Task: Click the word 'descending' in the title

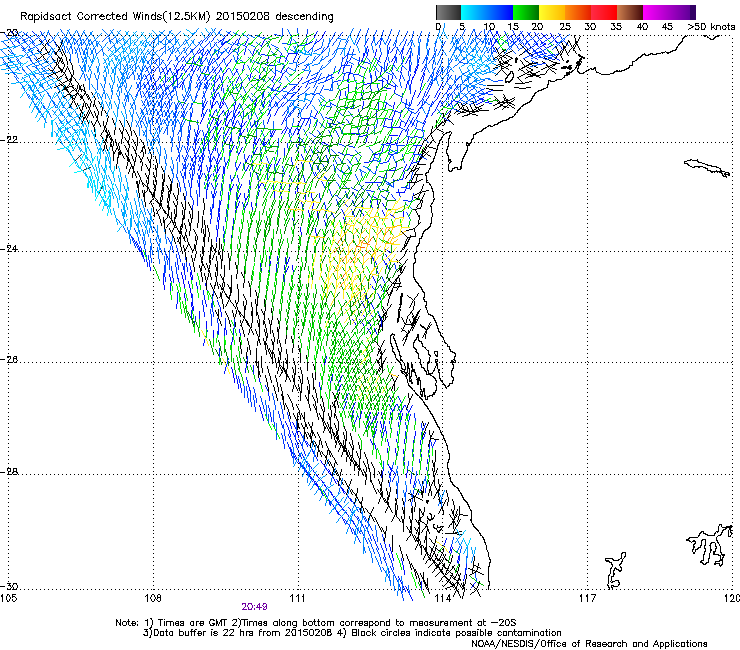Action: coord(304,17)
